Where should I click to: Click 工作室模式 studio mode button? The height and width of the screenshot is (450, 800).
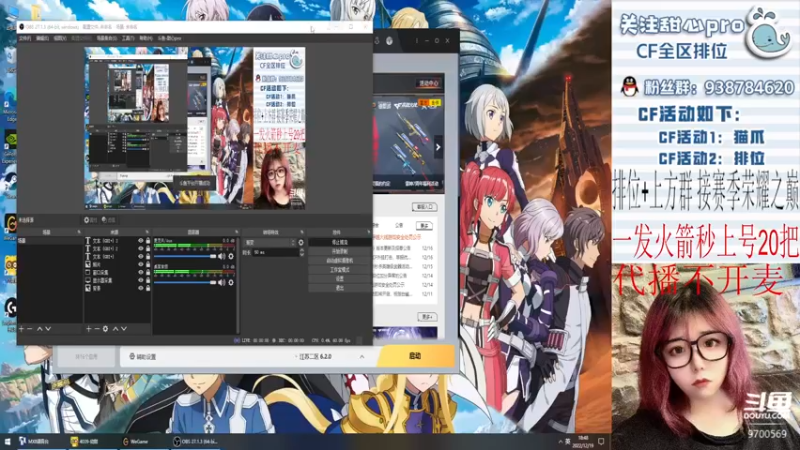340,270
